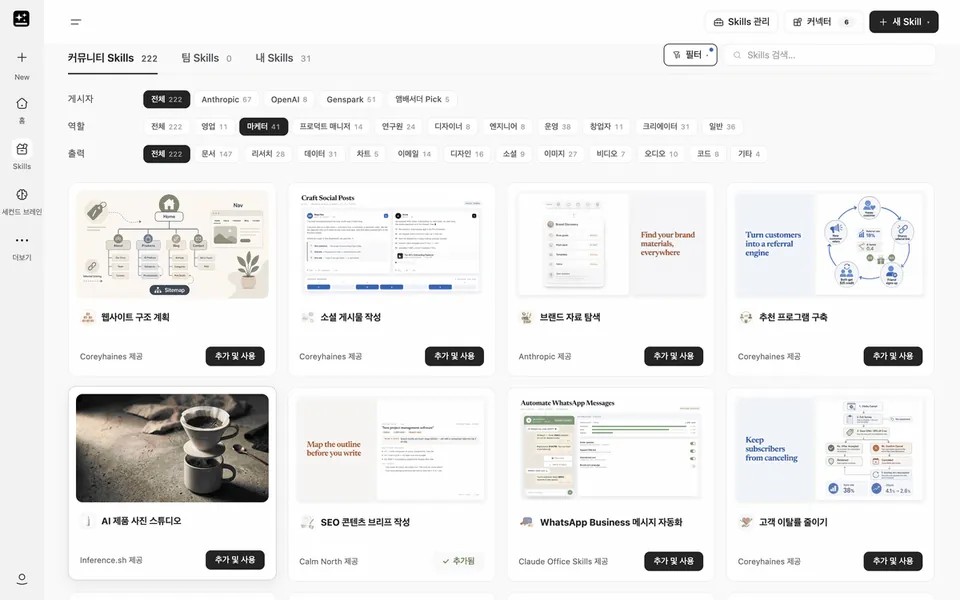Open the 세컨드 브레인 brain icon

(x=21, y=195)
